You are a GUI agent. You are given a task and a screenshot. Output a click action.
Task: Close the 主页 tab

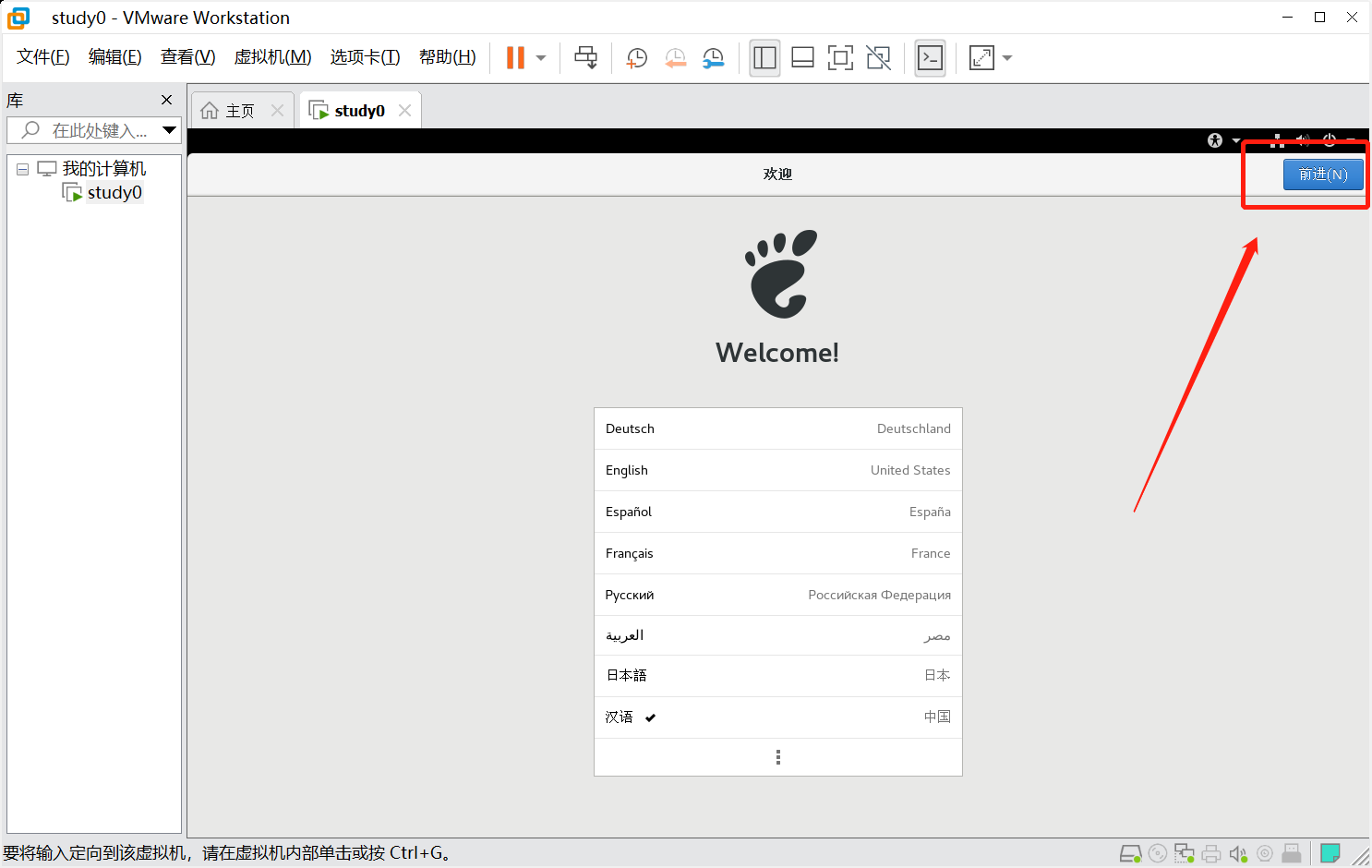click(277, 111)
